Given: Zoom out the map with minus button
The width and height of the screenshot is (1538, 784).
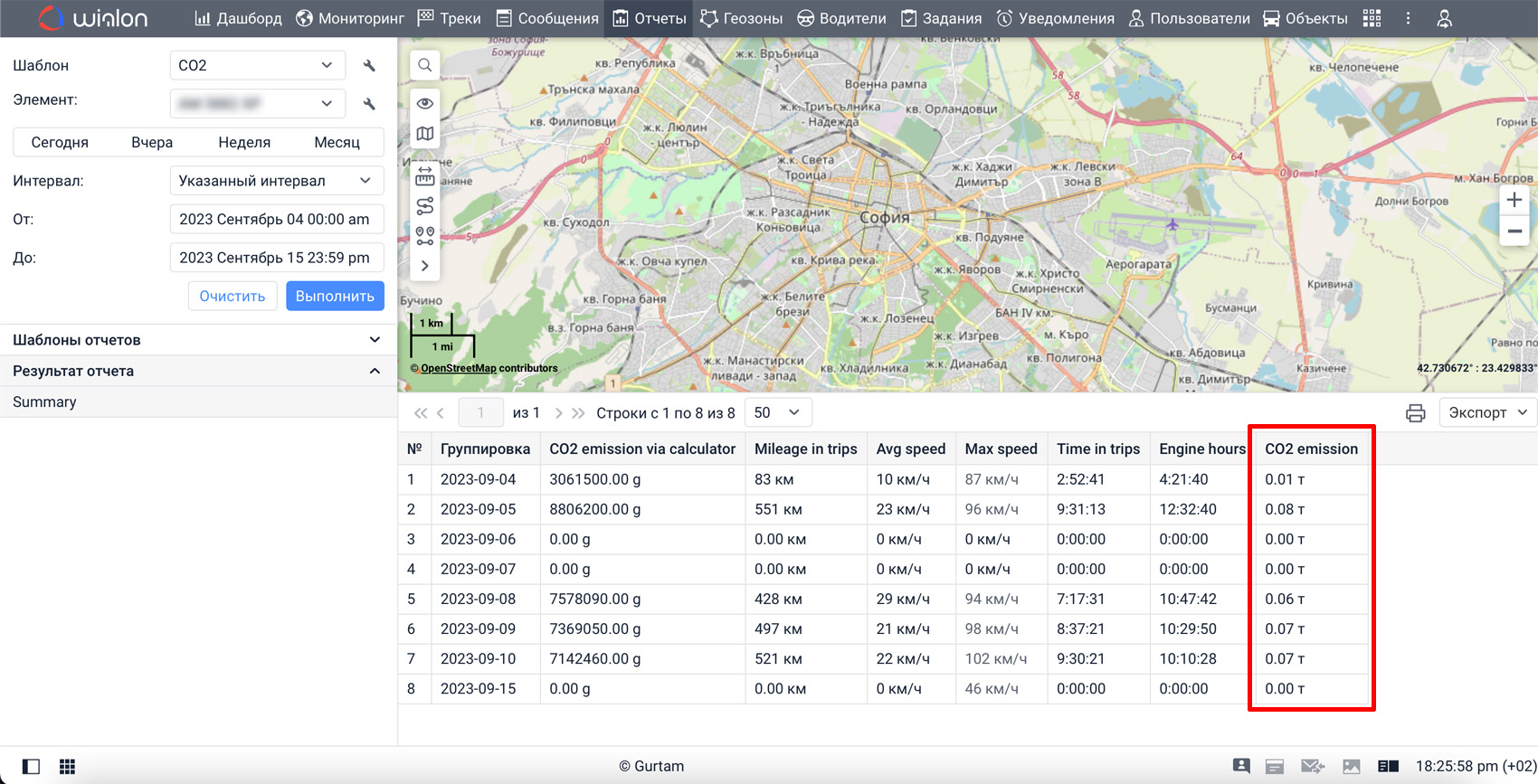Looking at the screenshot, I should tap(1514, 231).
